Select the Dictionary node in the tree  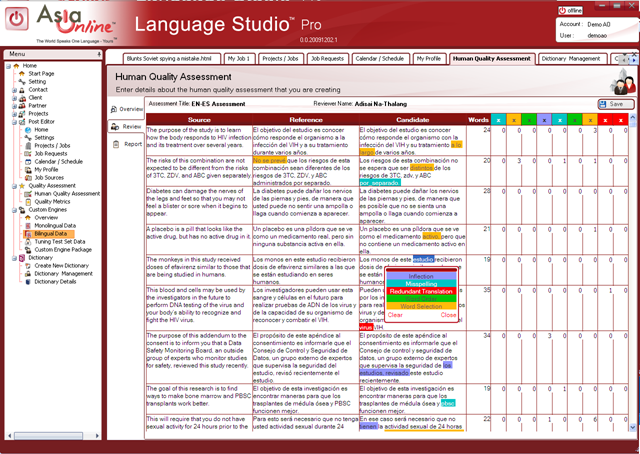pos(40,258)
